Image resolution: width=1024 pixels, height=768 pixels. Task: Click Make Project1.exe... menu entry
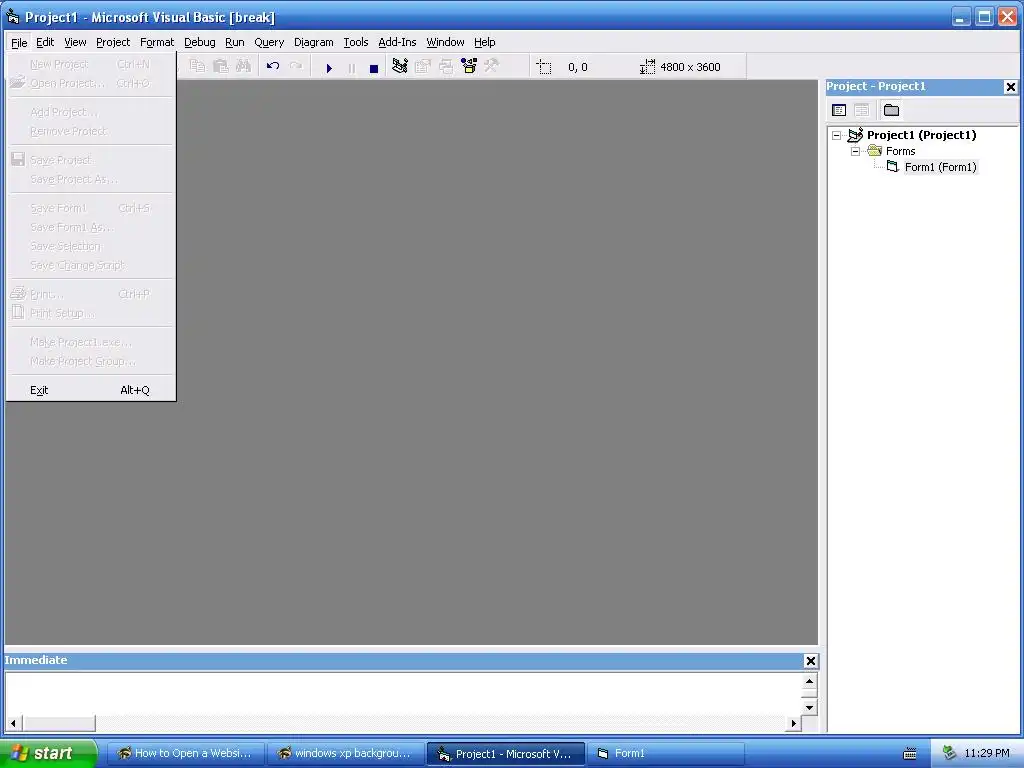point(91,342)
